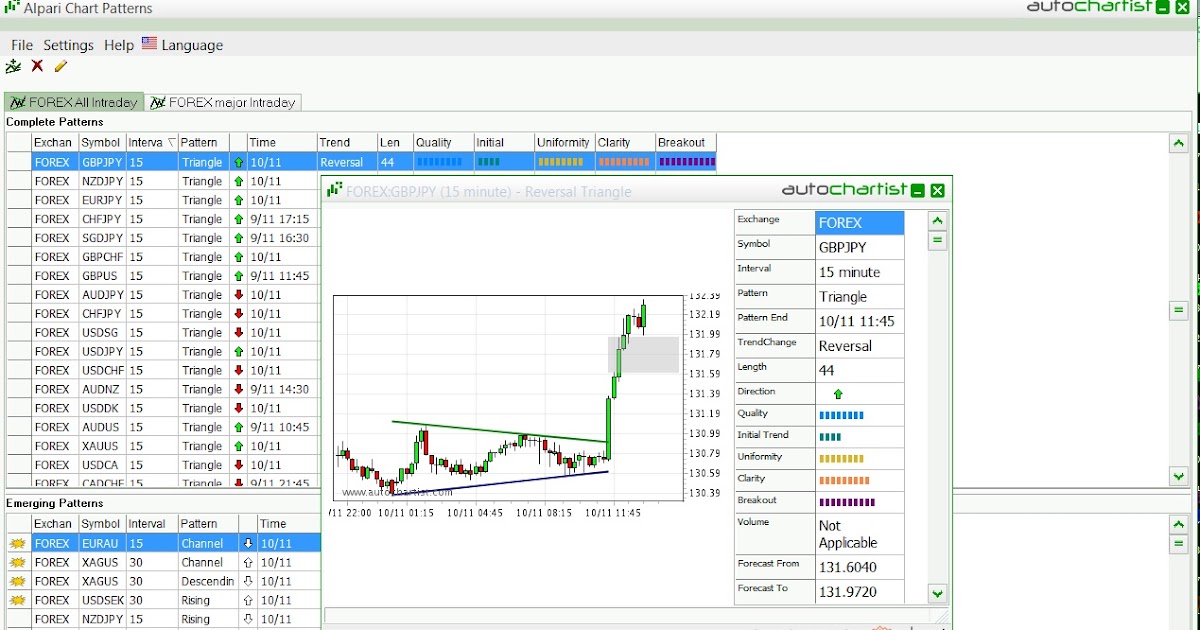Screen dimensions: 1200x630
Task: Switch to FOREX major Intraday tab
Action: click(x=223, y=102)
